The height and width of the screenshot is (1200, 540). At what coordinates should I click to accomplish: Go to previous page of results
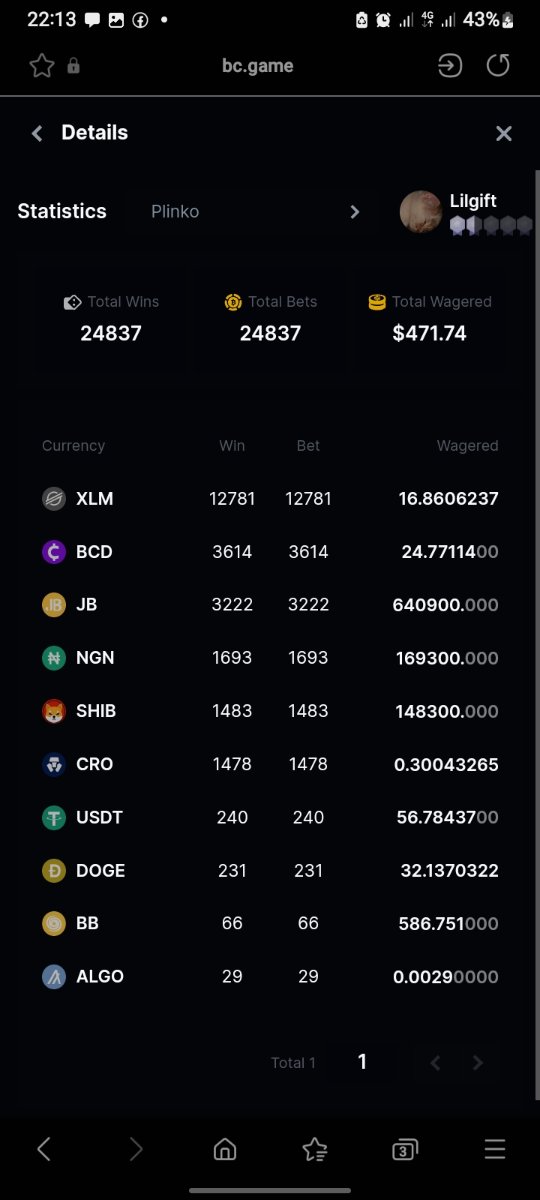(x=435, y=1063)
